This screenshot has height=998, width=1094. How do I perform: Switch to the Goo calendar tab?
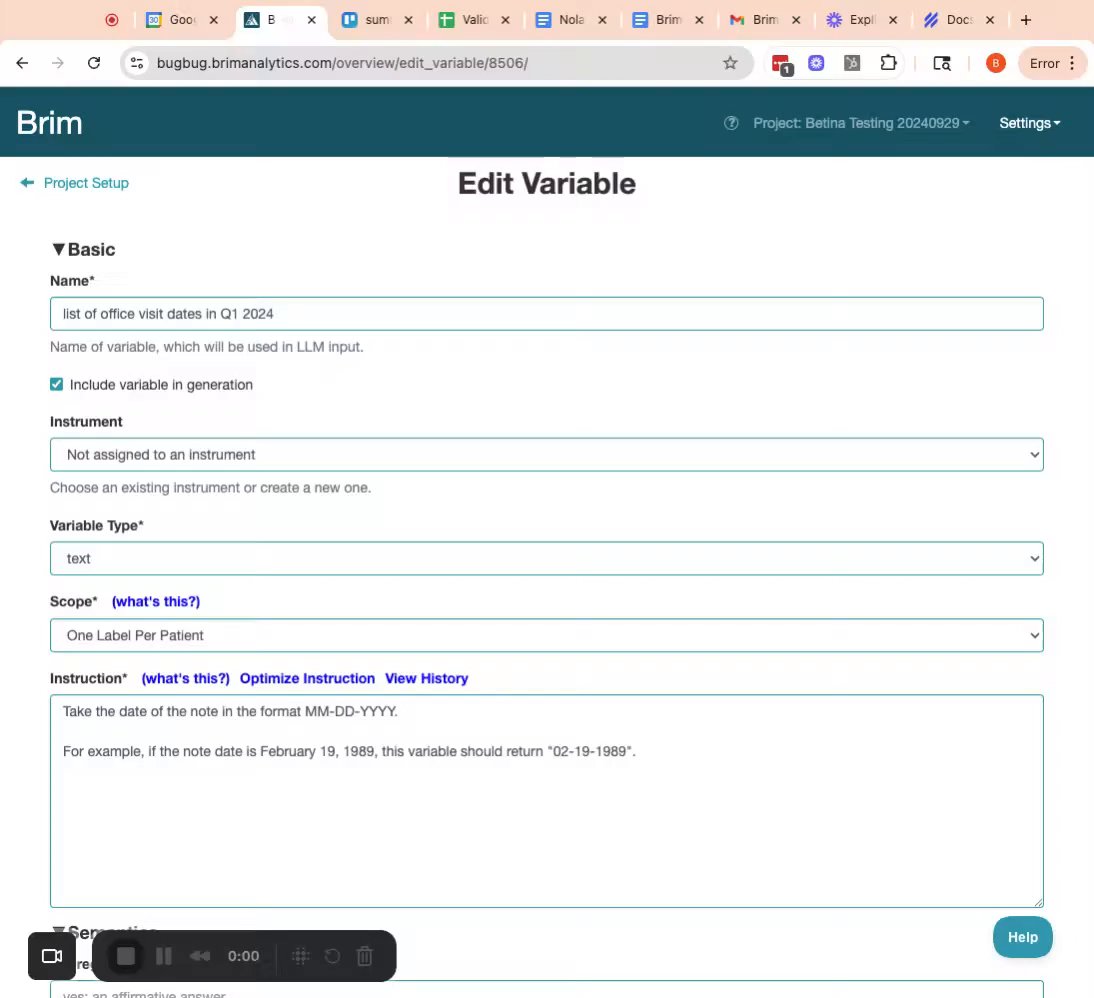pos(181,20)
